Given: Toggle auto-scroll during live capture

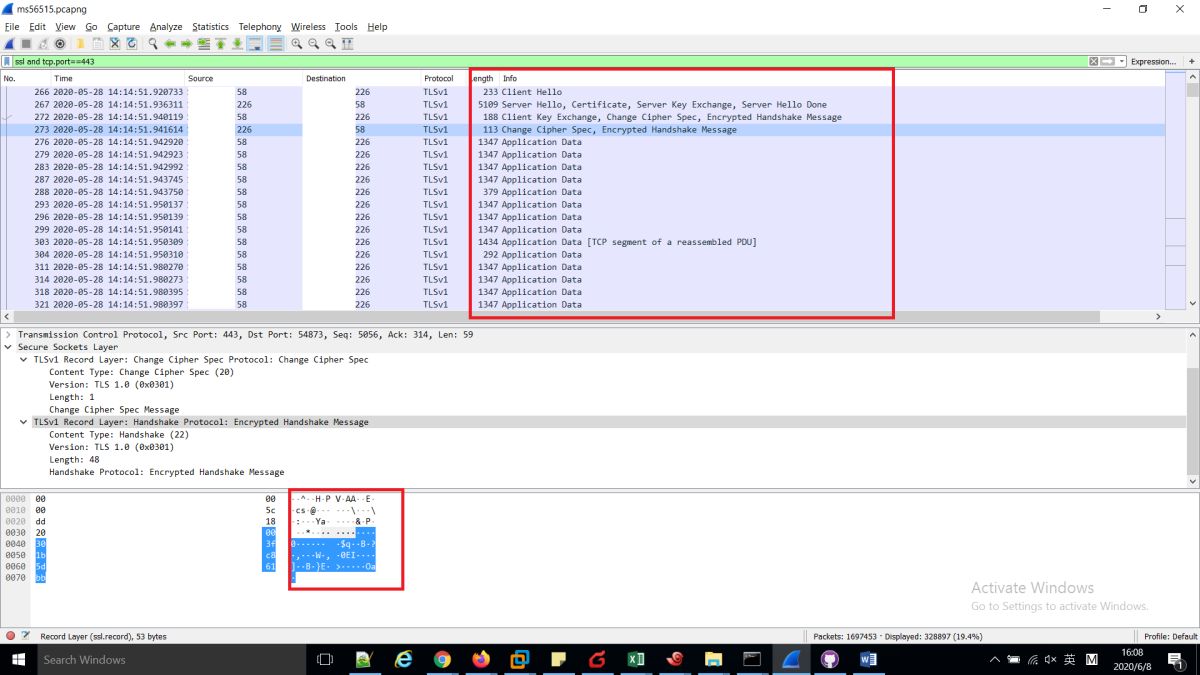Looking at the screenshot, I should 255,44.
